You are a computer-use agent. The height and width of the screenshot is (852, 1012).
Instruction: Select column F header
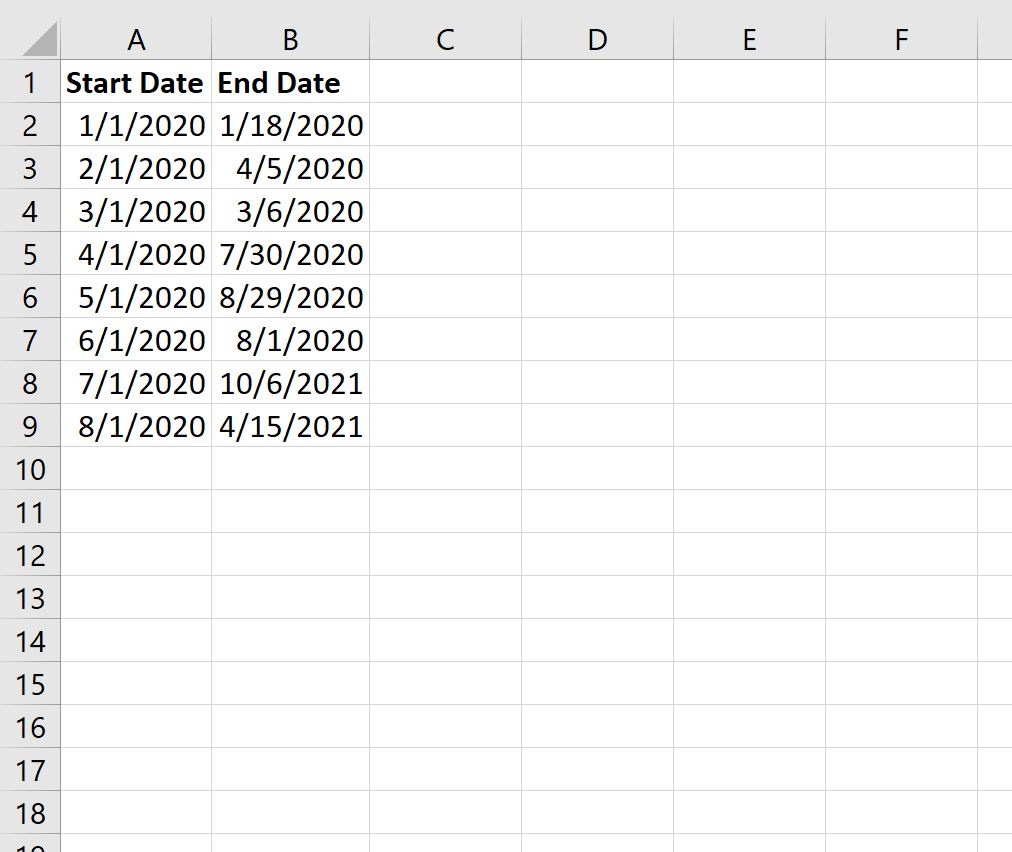point(901,40)
